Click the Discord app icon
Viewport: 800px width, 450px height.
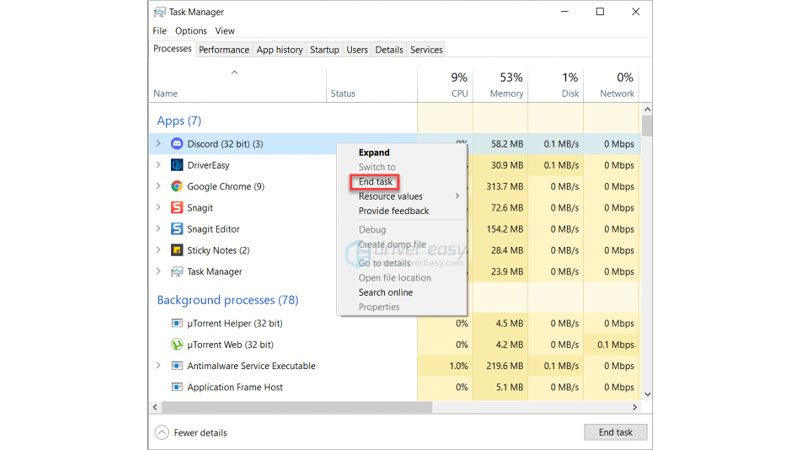click(177, 144)
